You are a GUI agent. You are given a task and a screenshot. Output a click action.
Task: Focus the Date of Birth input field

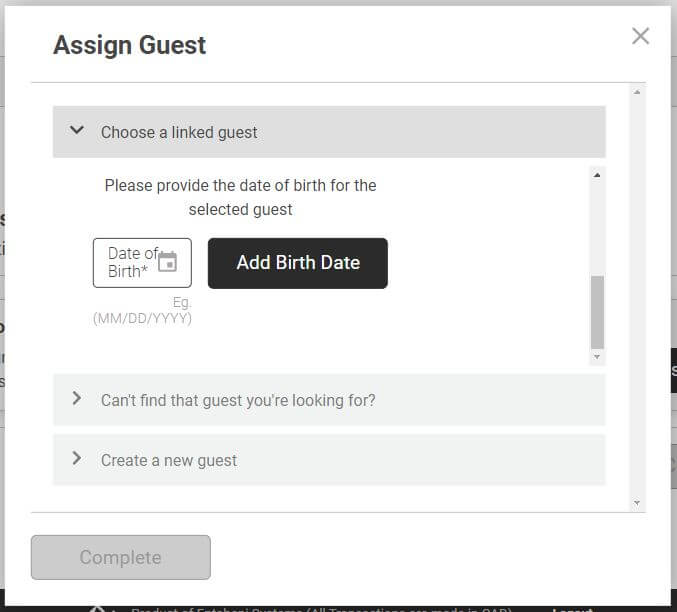coord(142,263)
